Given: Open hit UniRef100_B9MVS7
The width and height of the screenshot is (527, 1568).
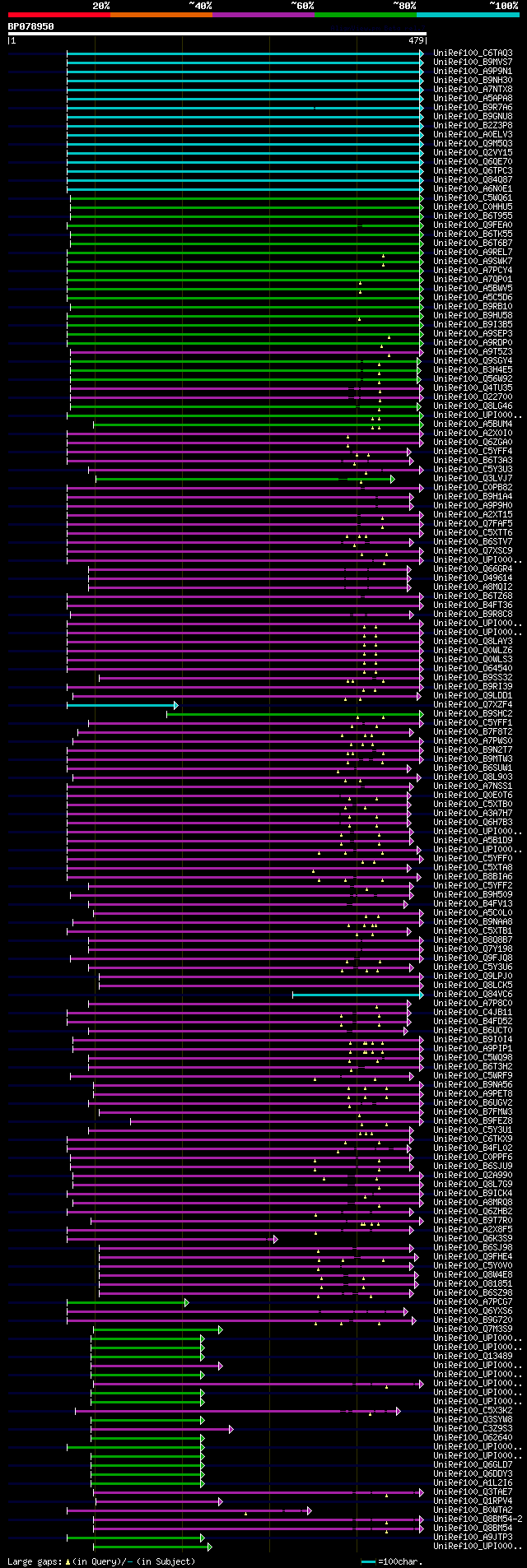Looking at the screenshot, I should coord(473,63).
